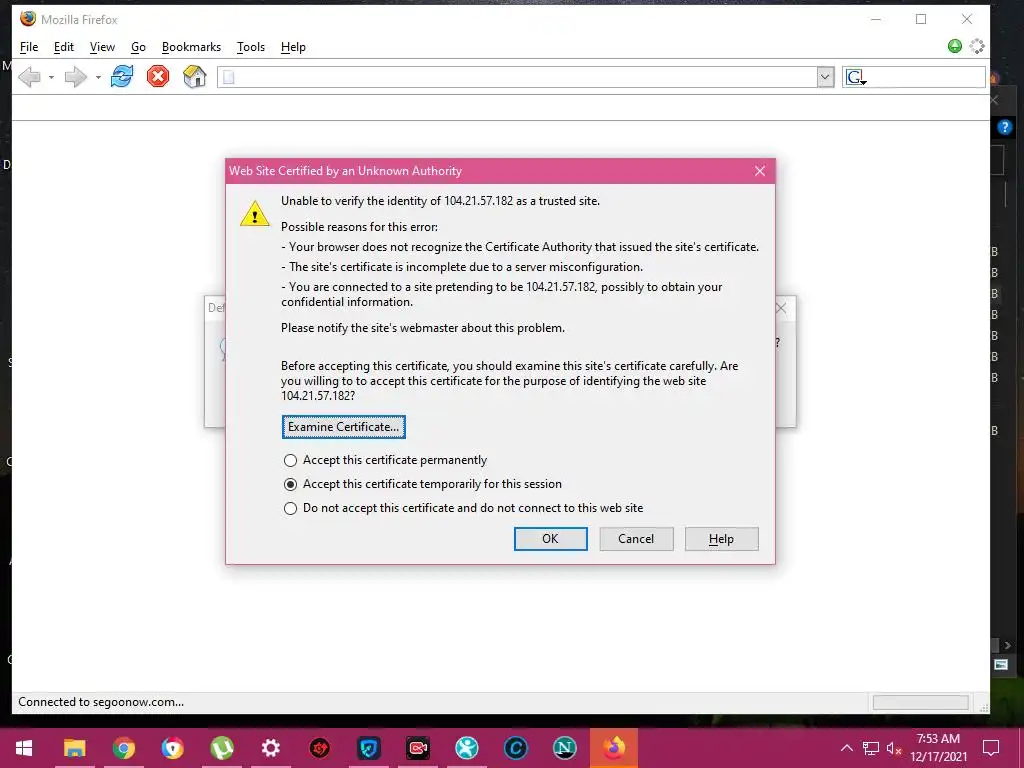Reload the page with the refresh icon
The width and height of the screenshot is (1024, 768).
click(121, 76)
